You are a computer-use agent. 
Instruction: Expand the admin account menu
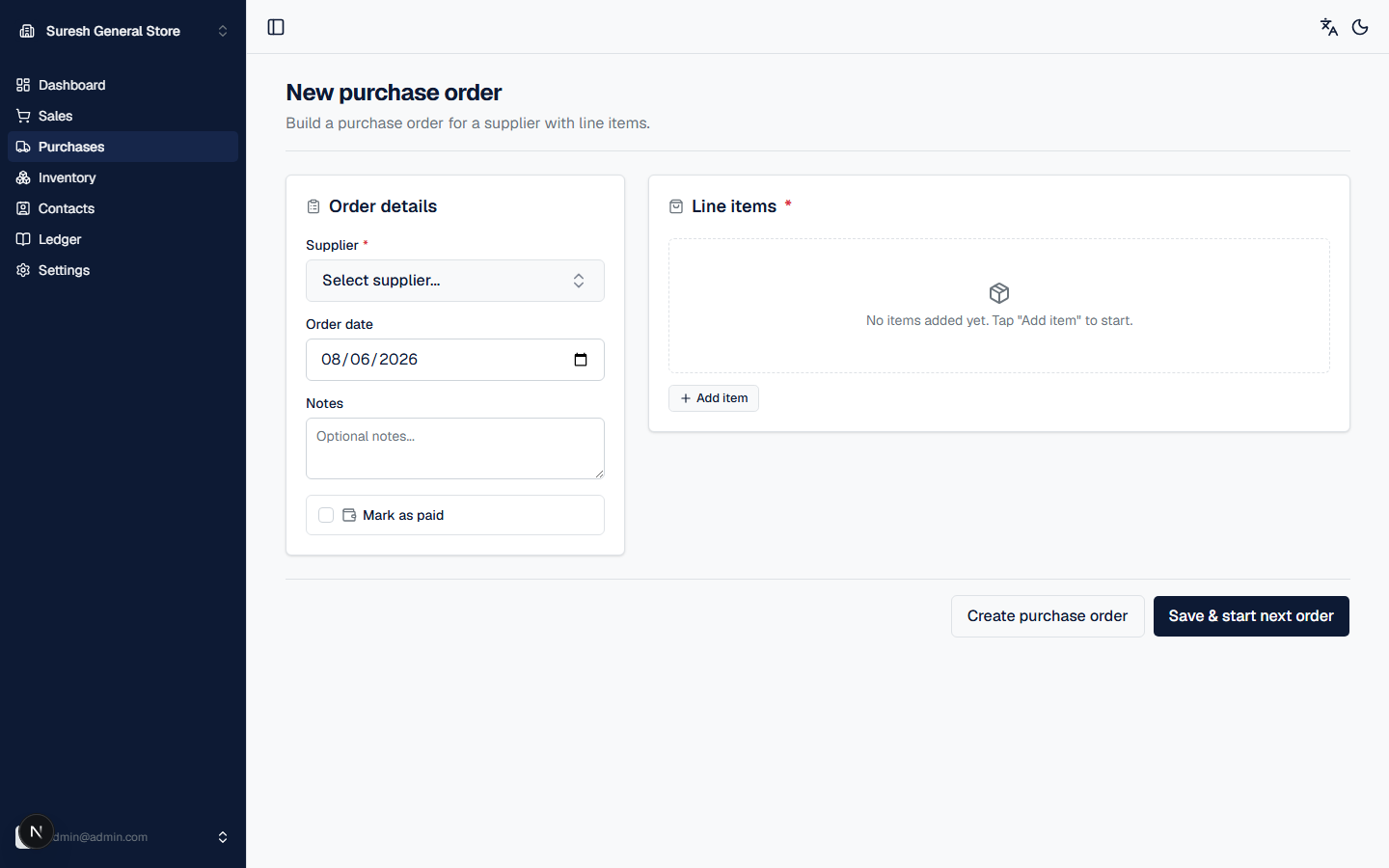(123, 837)
